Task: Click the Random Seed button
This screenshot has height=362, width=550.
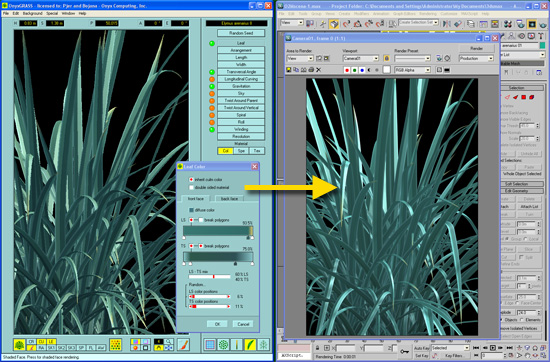Action: [x=241, y=33]
